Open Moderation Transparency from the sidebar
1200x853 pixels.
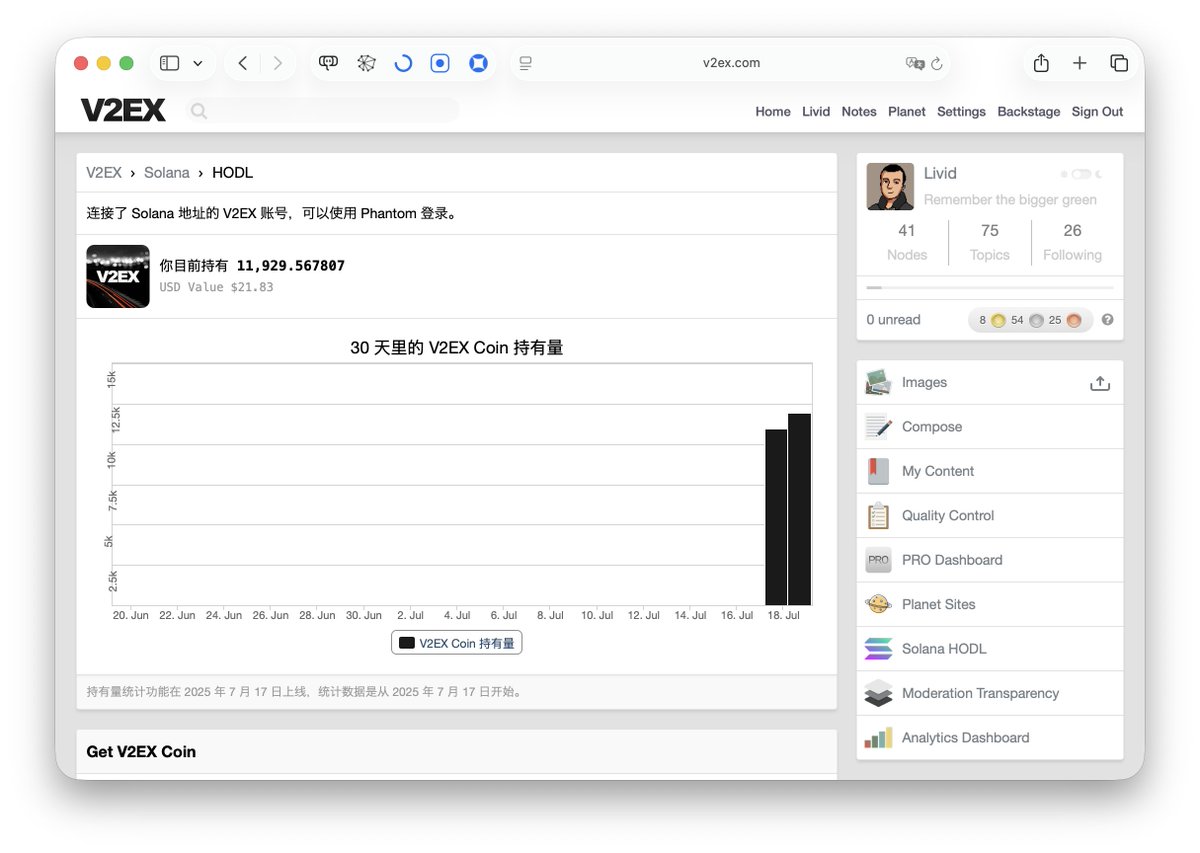990,693
